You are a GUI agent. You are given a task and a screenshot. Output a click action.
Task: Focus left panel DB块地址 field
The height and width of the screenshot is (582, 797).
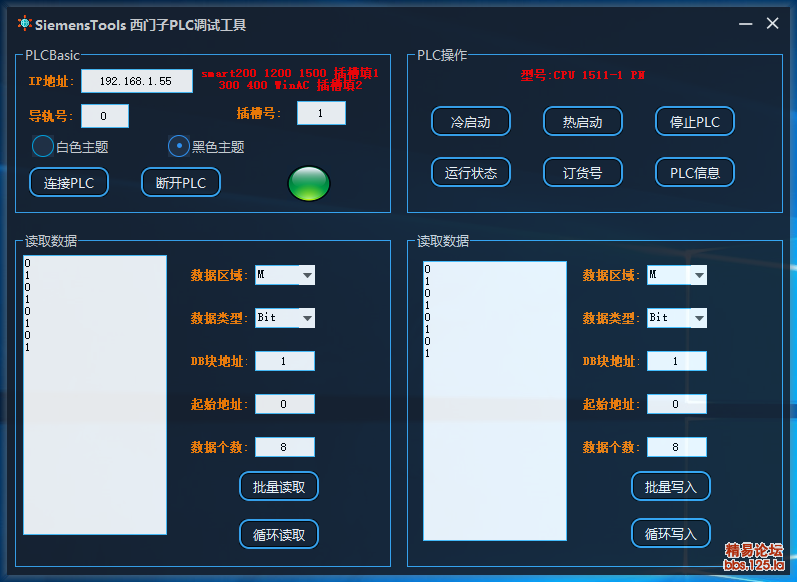coord(285,361)
